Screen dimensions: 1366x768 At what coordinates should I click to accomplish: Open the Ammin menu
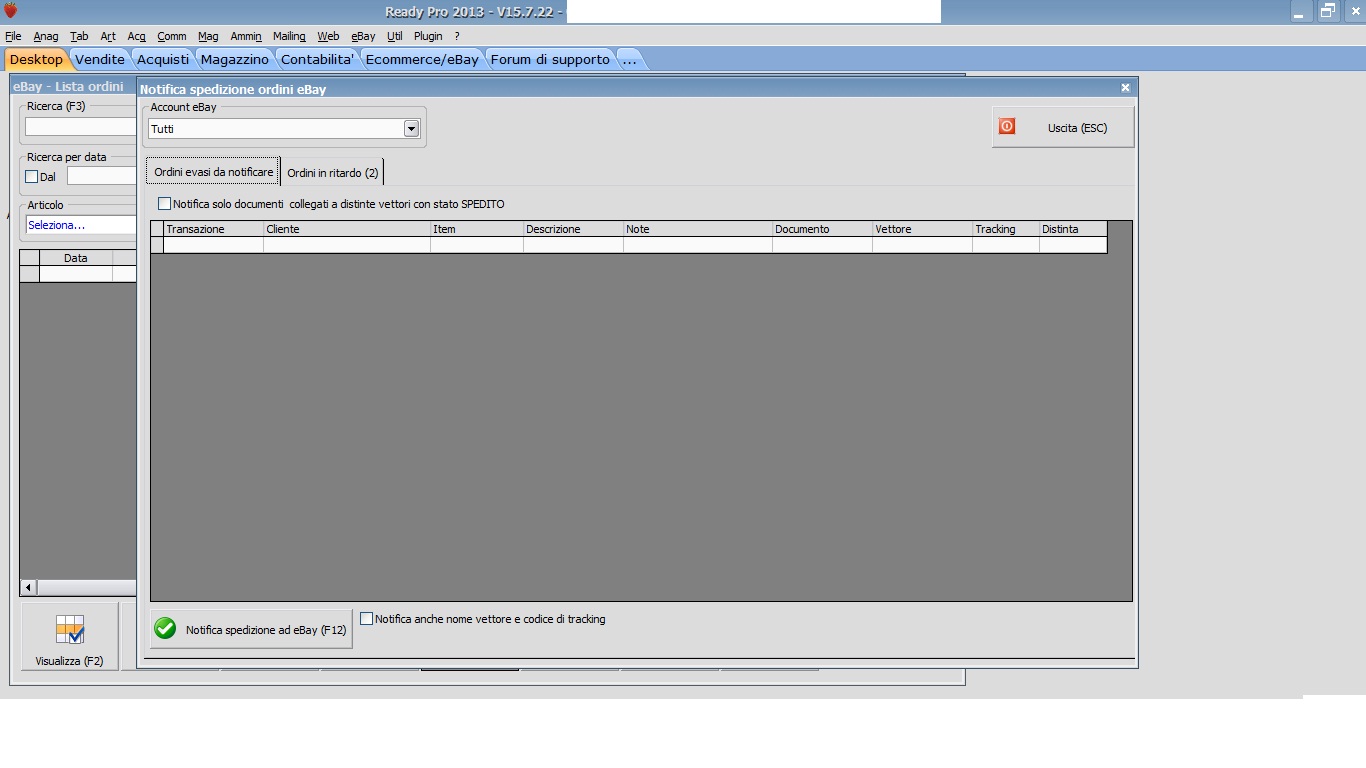coord(246,36)
